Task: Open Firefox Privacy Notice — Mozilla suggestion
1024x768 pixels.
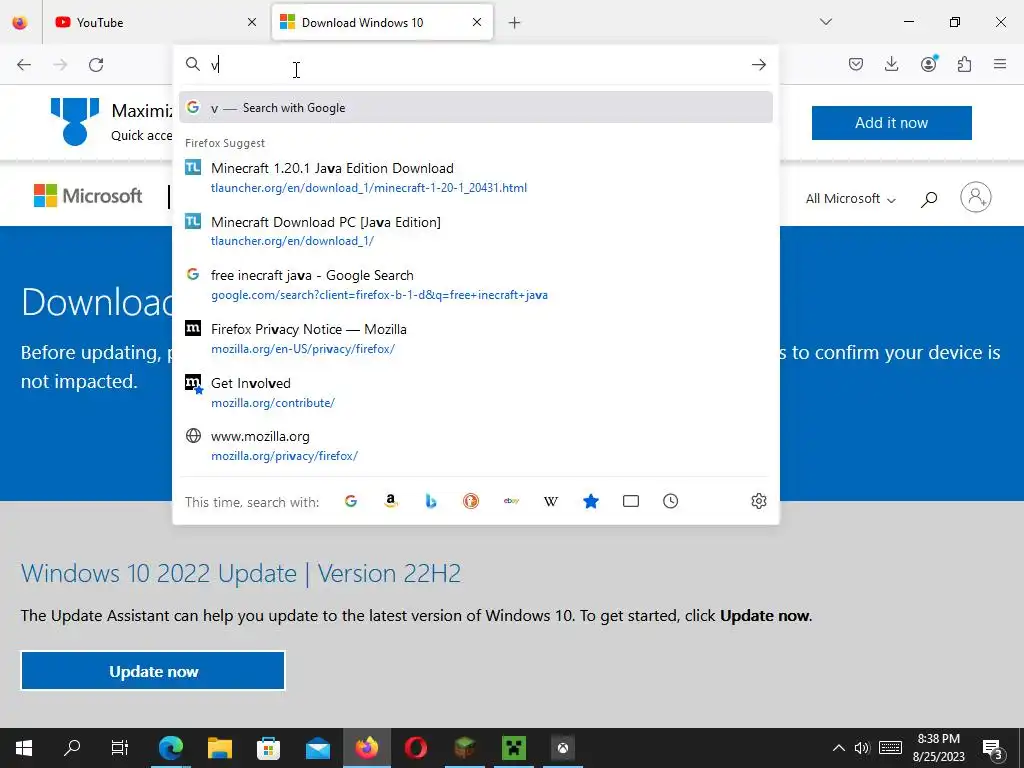Action: (475, 338)
